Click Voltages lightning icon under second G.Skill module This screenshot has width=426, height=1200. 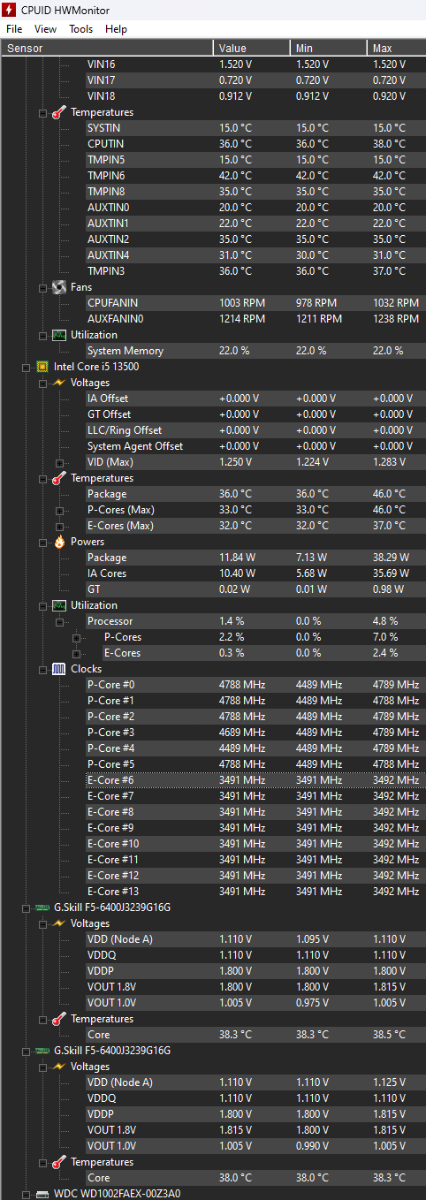click(59, 1067)
